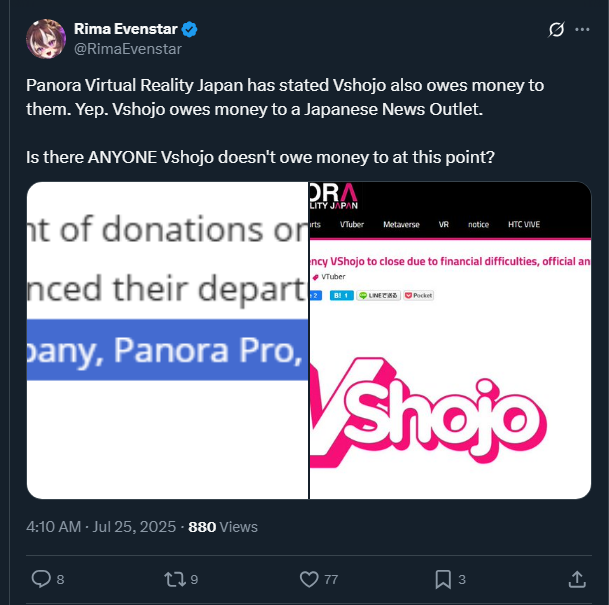609x605 pixels.
Task: Select the VTuber tab in the image
Action: click(352, 224)
